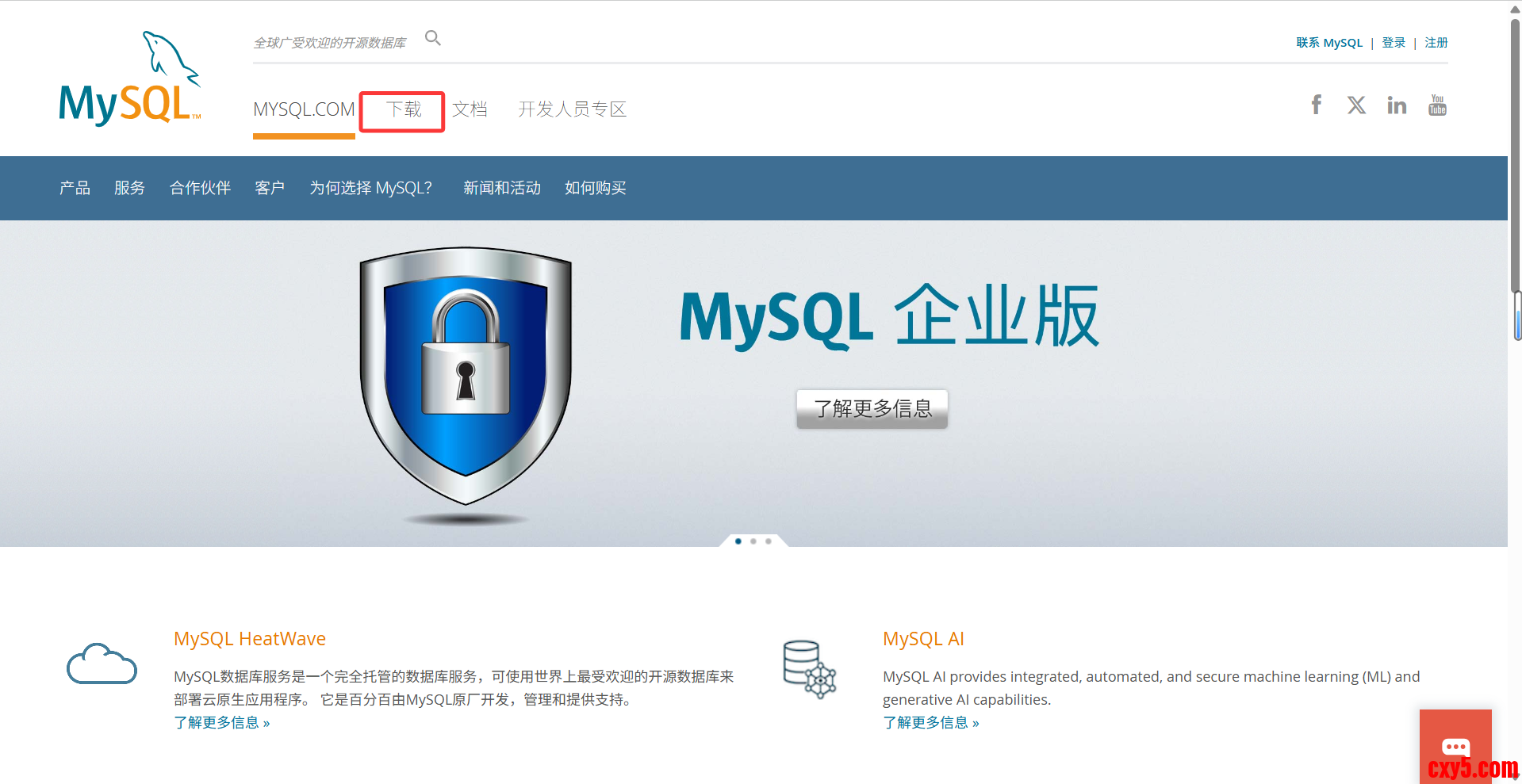Open the 为何选择 MySQL? menu

point(371,188)
